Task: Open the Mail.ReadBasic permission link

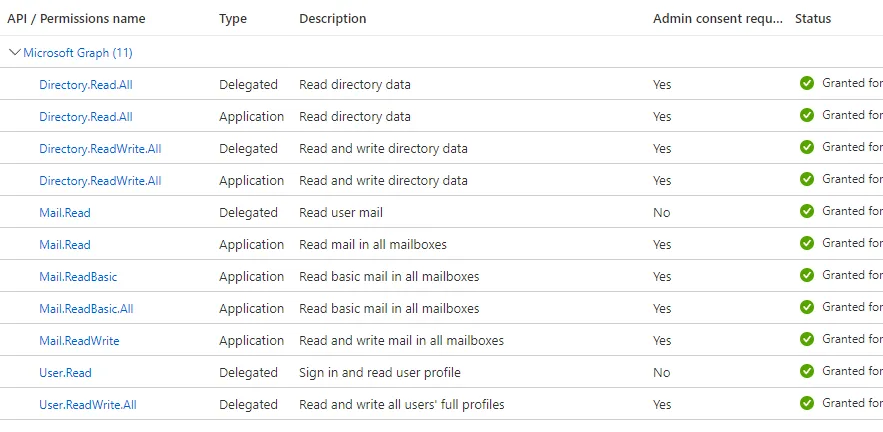Action: click(71, 276)
